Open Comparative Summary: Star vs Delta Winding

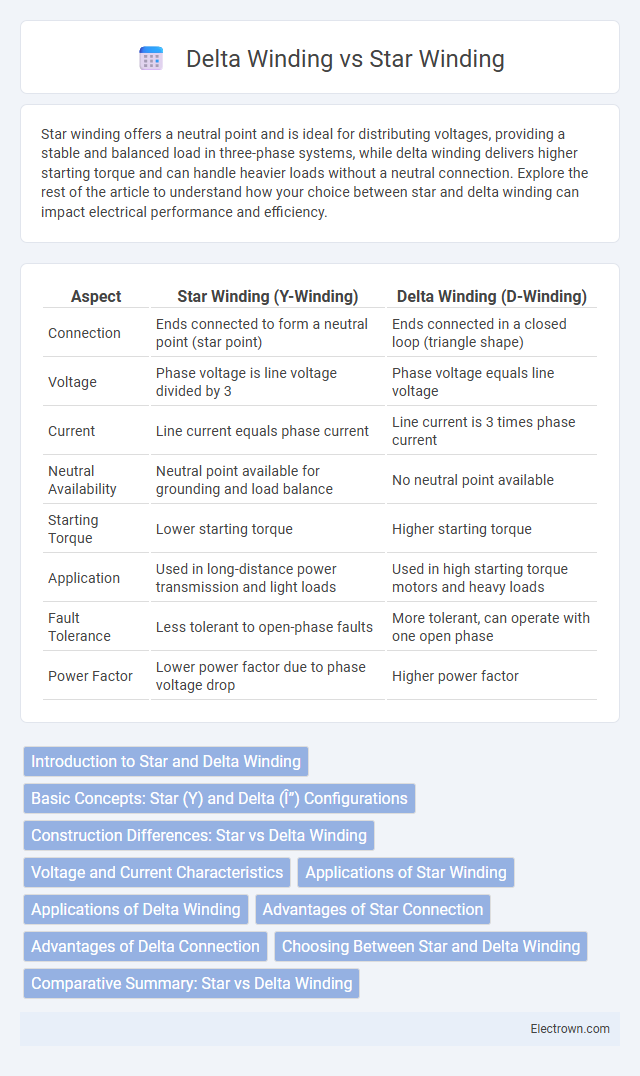(x=191, y=984)
